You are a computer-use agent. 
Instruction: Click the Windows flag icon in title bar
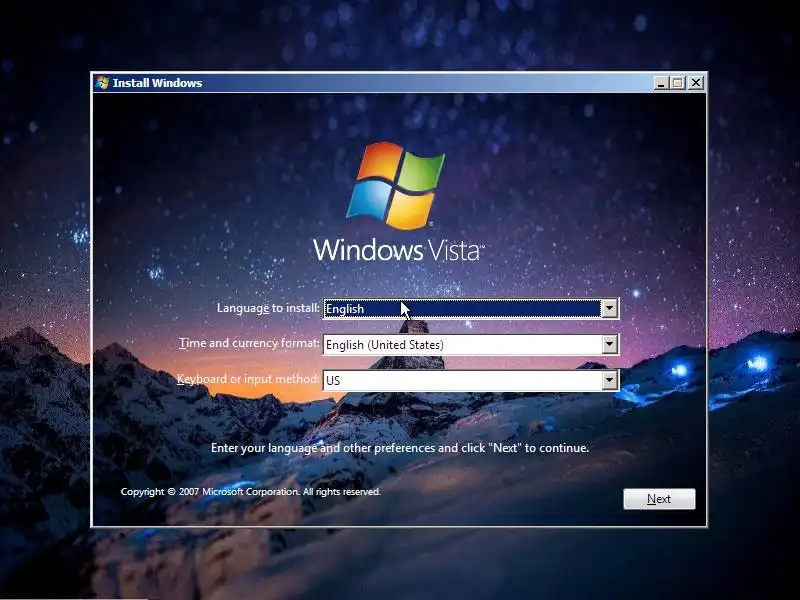tap(103, 83)
